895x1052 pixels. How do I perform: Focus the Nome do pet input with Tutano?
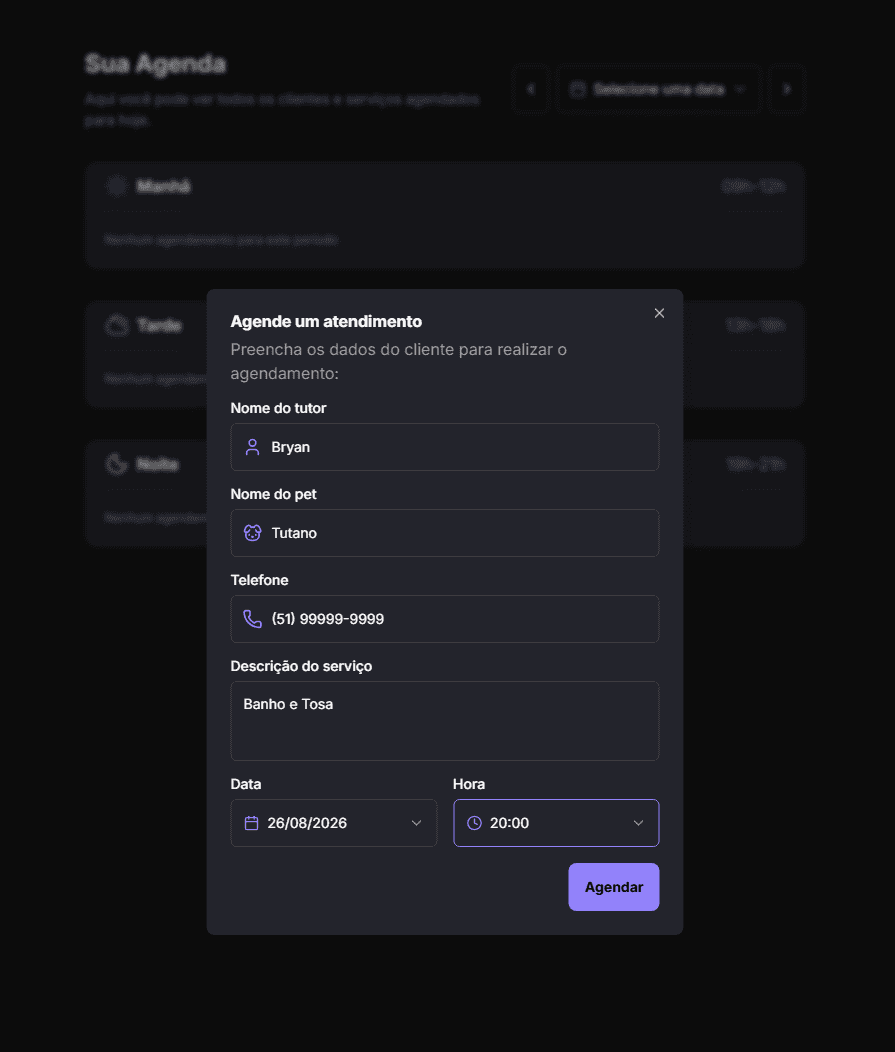point(445,533)
